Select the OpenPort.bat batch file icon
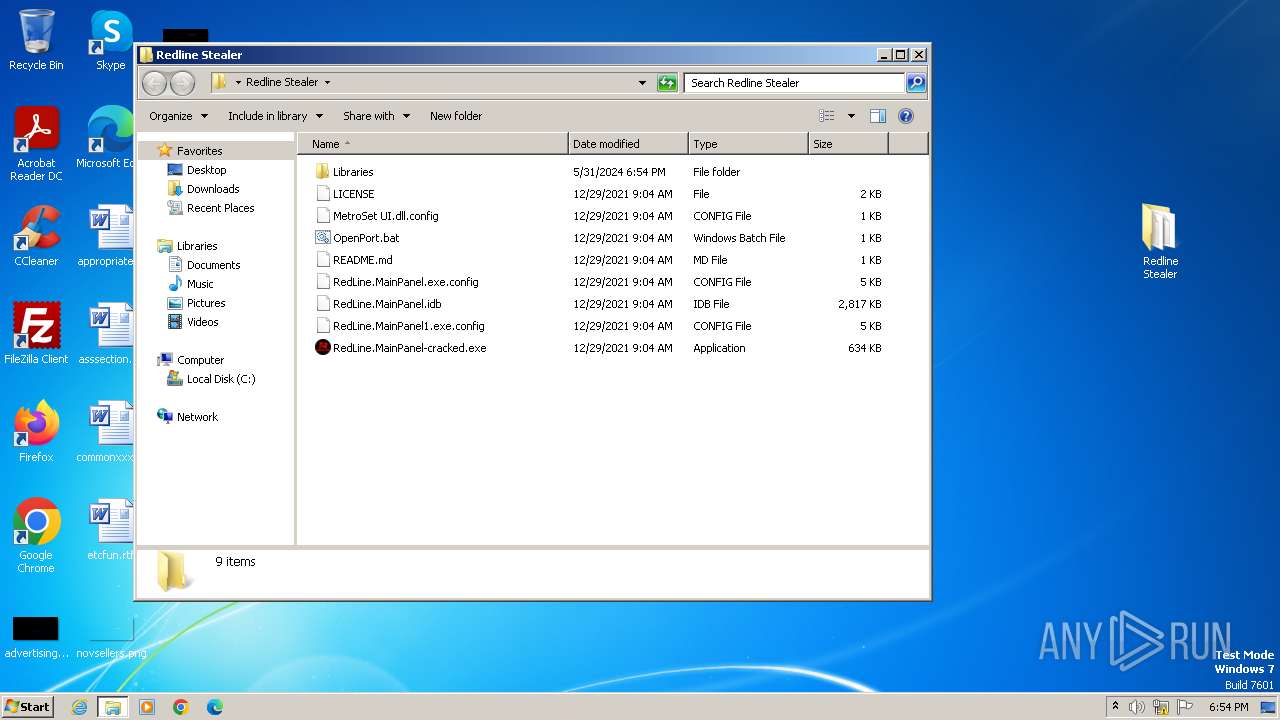 (x=322, y=238)
